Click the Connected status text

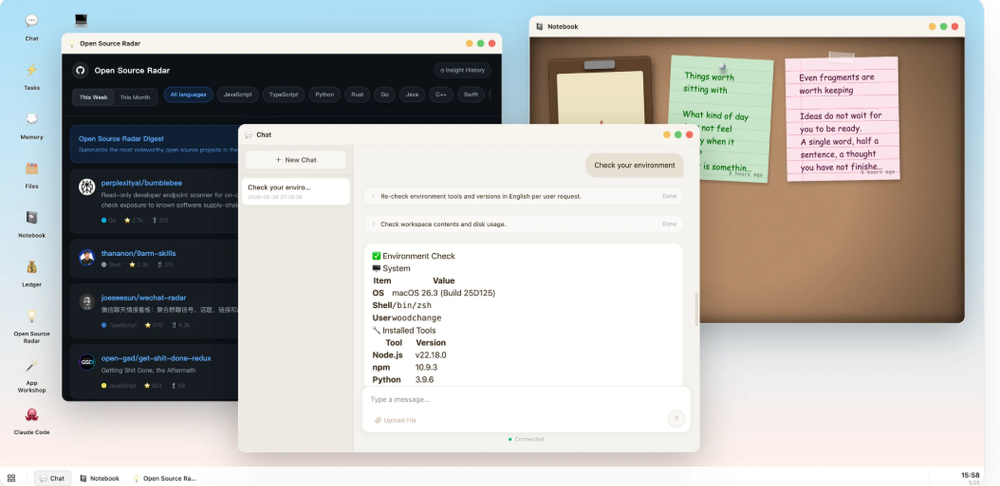[529, 439]
